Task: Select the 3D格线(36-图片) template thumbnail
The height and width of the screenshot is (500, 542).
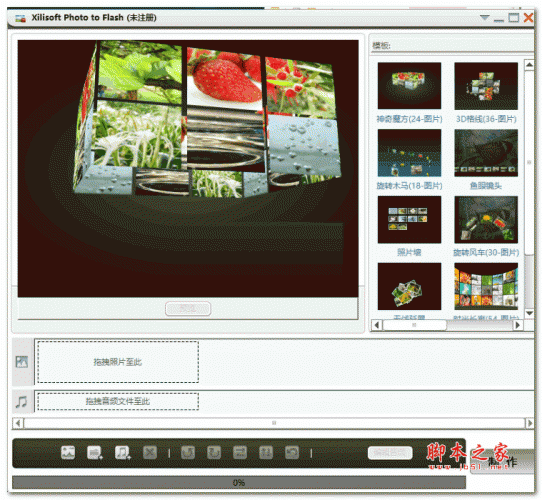Action: (x=486, y=86)
